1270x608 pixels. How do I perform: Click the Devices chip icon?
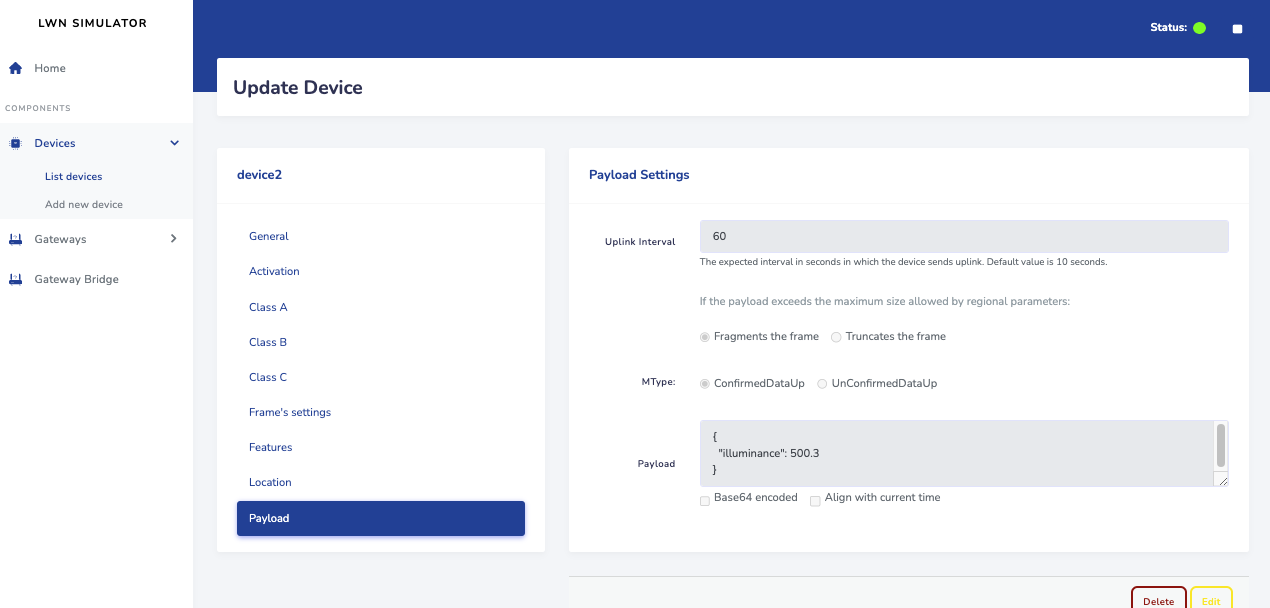[x=15, y=143]
